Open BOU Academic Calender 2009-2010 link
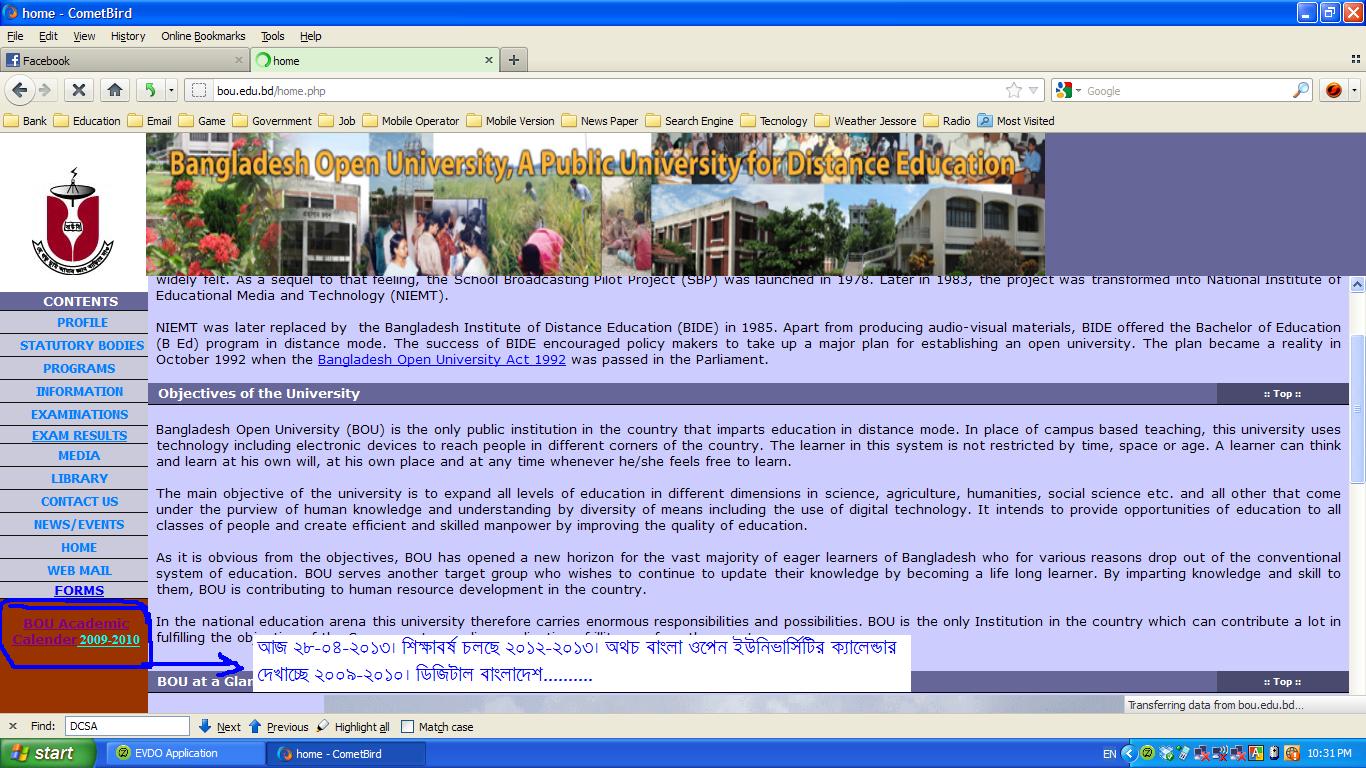 click(76, 632)
